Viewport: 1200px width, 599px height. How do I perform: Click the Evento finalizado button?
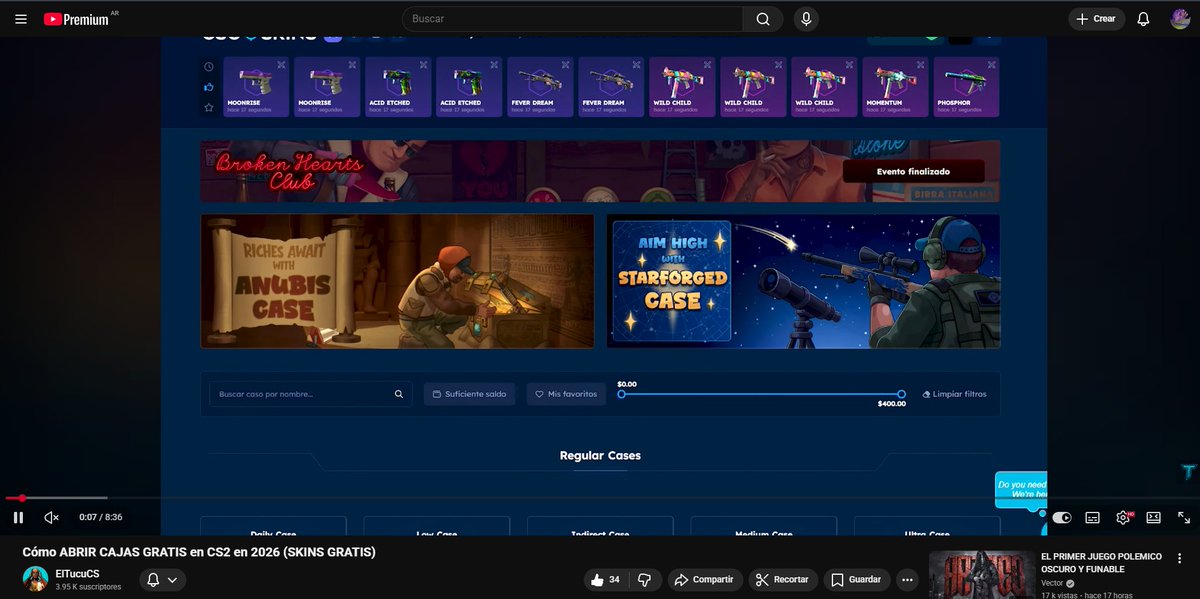[913, 171]
